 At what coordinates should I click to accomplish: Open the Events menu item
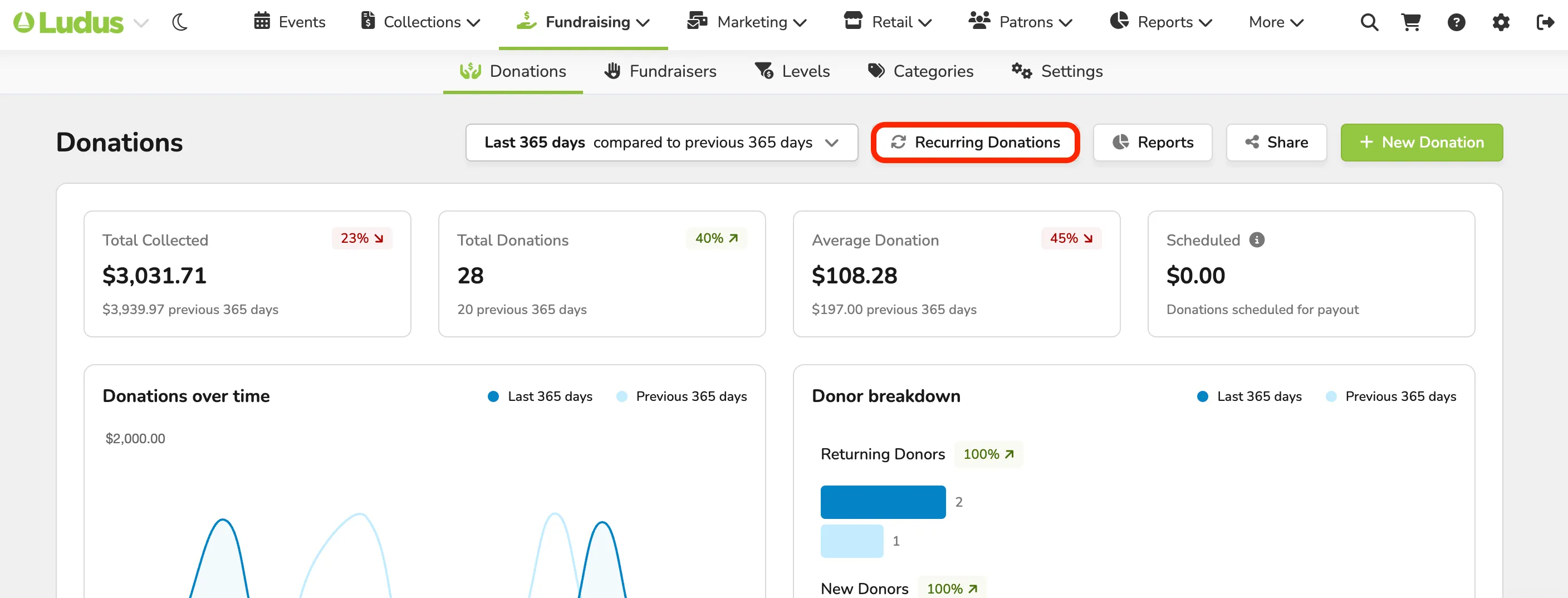pyautogui.click(x=289, y=22)
